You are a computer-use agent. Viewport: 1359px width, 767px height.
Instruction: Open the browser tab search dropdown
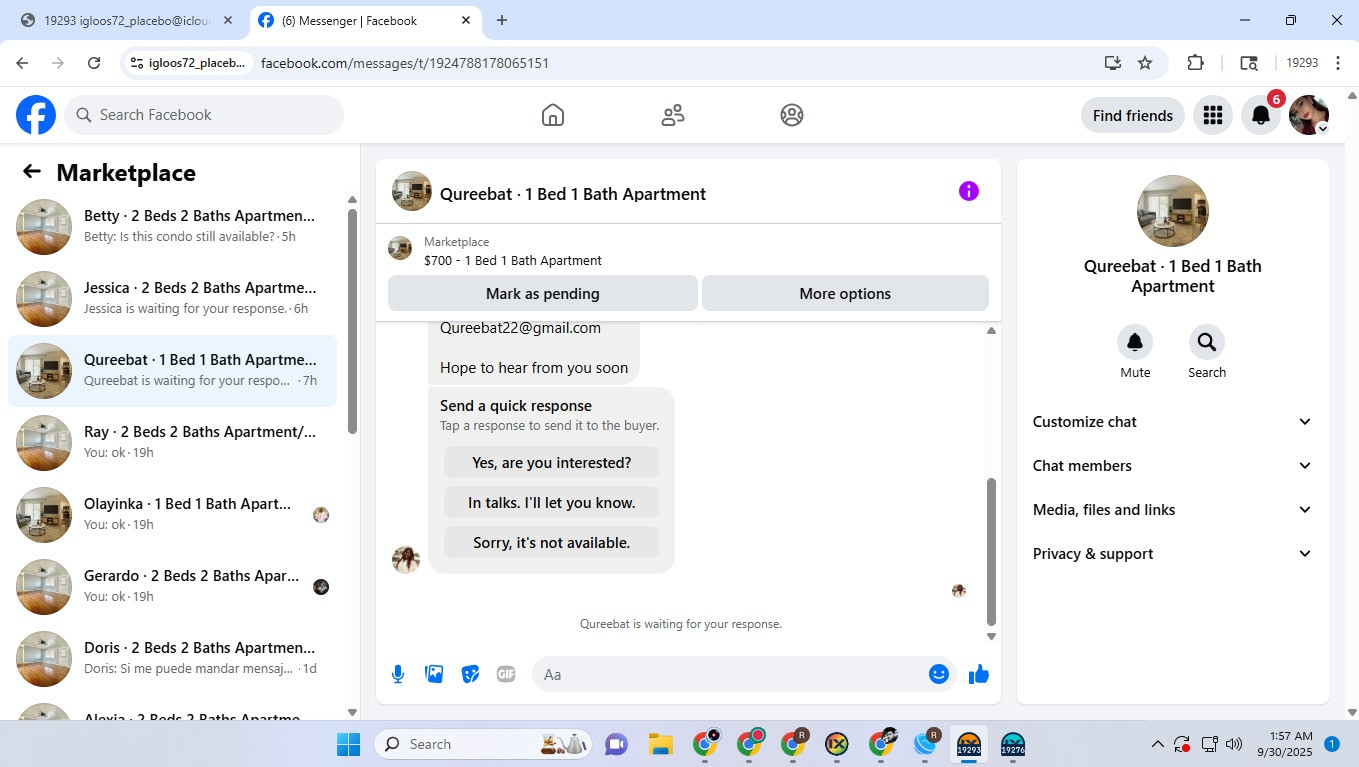[x=1249, y=63]
